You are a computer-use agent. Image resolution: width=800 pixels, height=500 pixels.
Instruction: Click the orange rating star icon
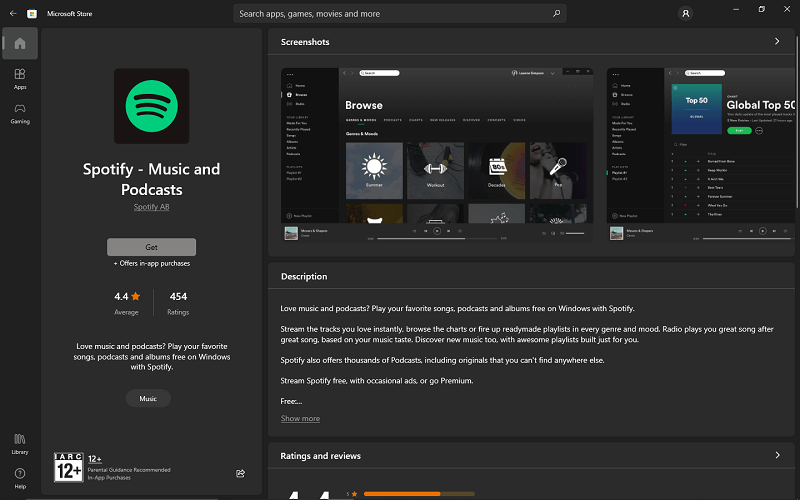click(x=135, y=296)
